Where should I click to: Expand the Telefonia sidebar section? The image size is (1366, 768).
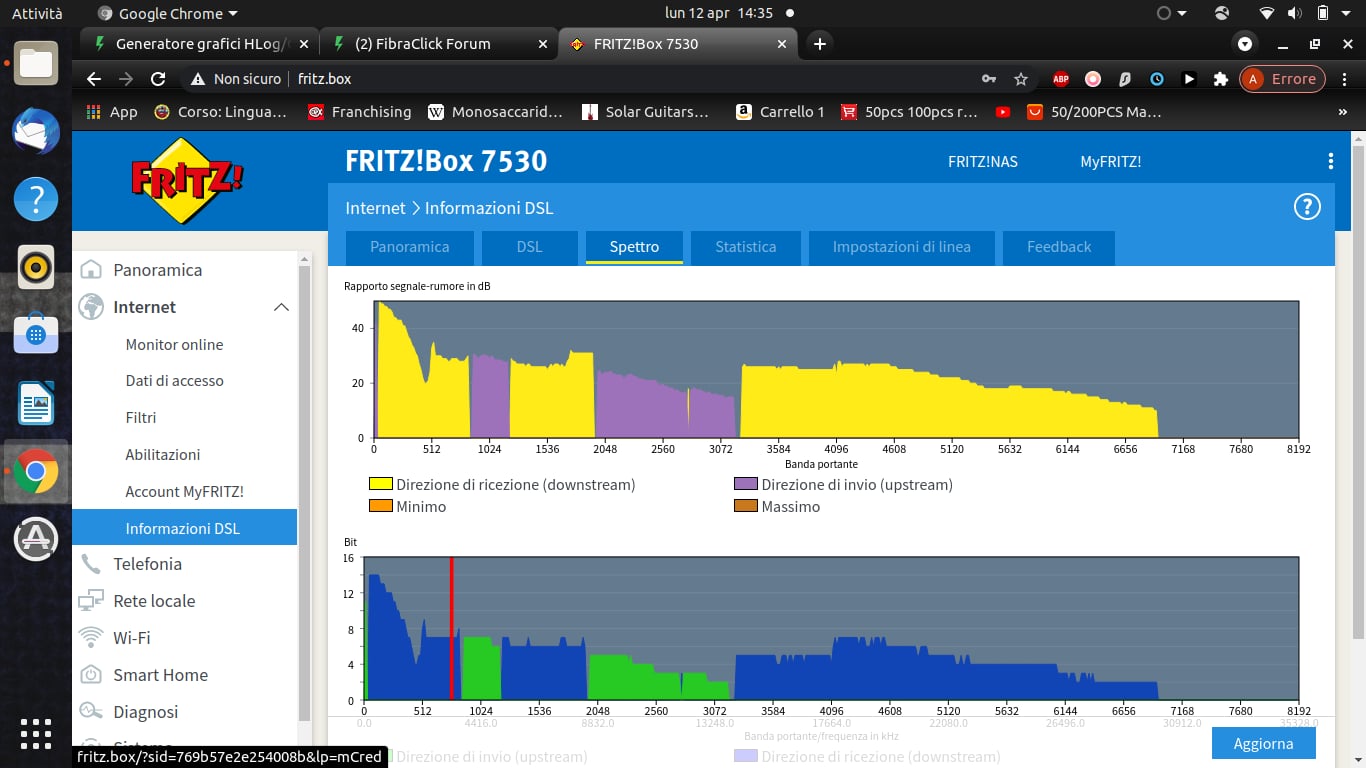[x=147, y=564]
